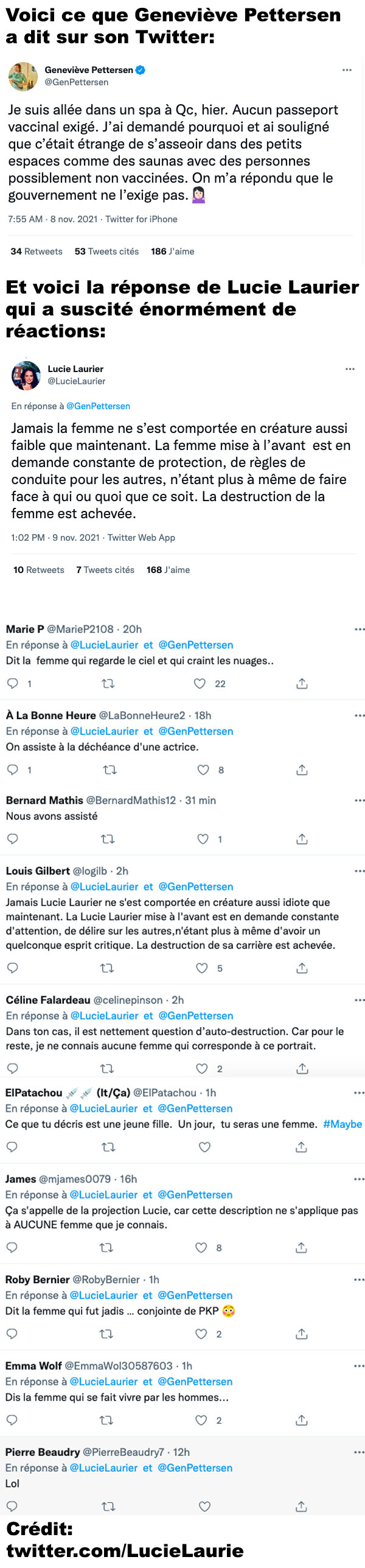Like James's reply about projection

(x=201, y=1248)
